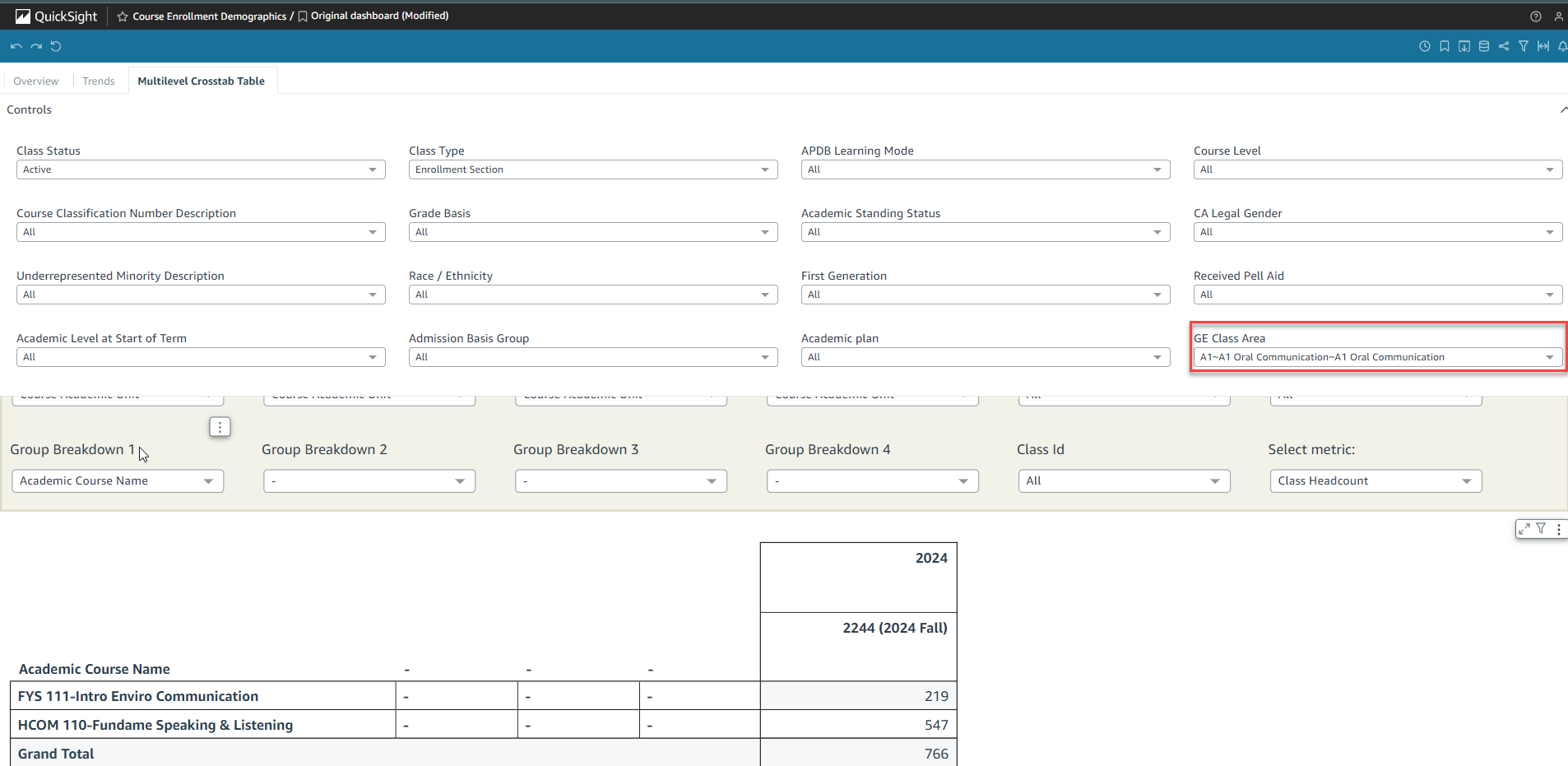
Task: Click the 2024 column header
Action: tap(859, 577)
